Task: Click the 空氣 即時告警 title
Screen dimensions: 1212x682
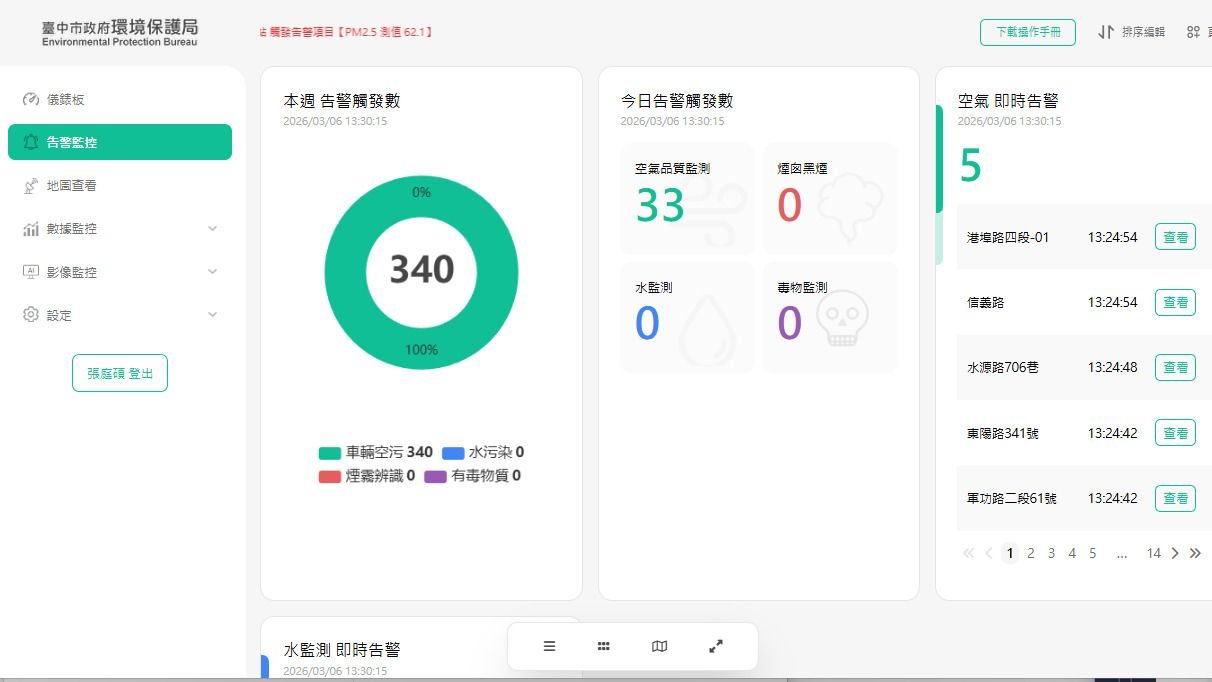Action: (1008, 101)
